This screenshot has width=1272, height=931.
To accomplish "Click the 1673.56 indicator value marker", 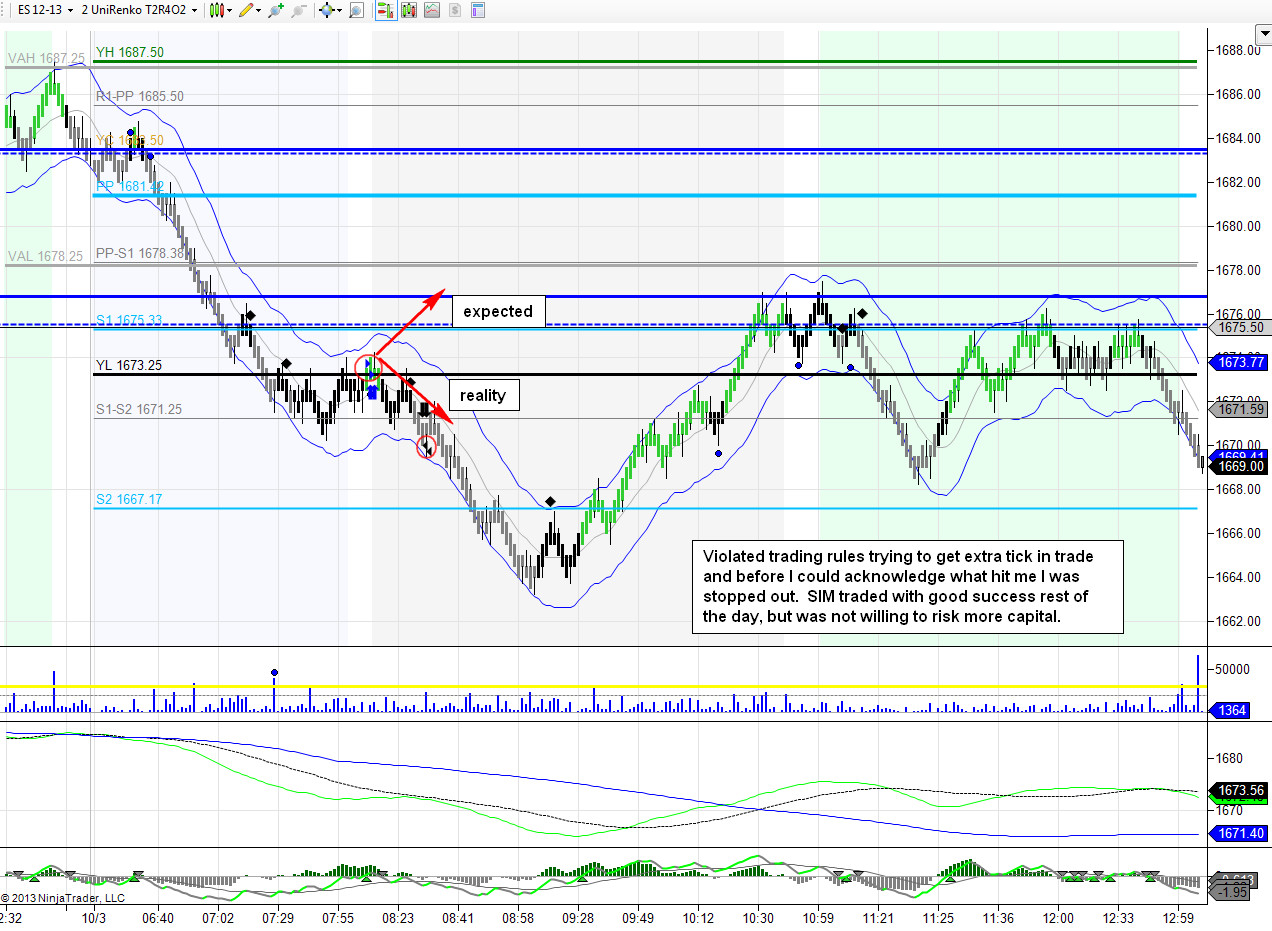I will (1239, 790).
